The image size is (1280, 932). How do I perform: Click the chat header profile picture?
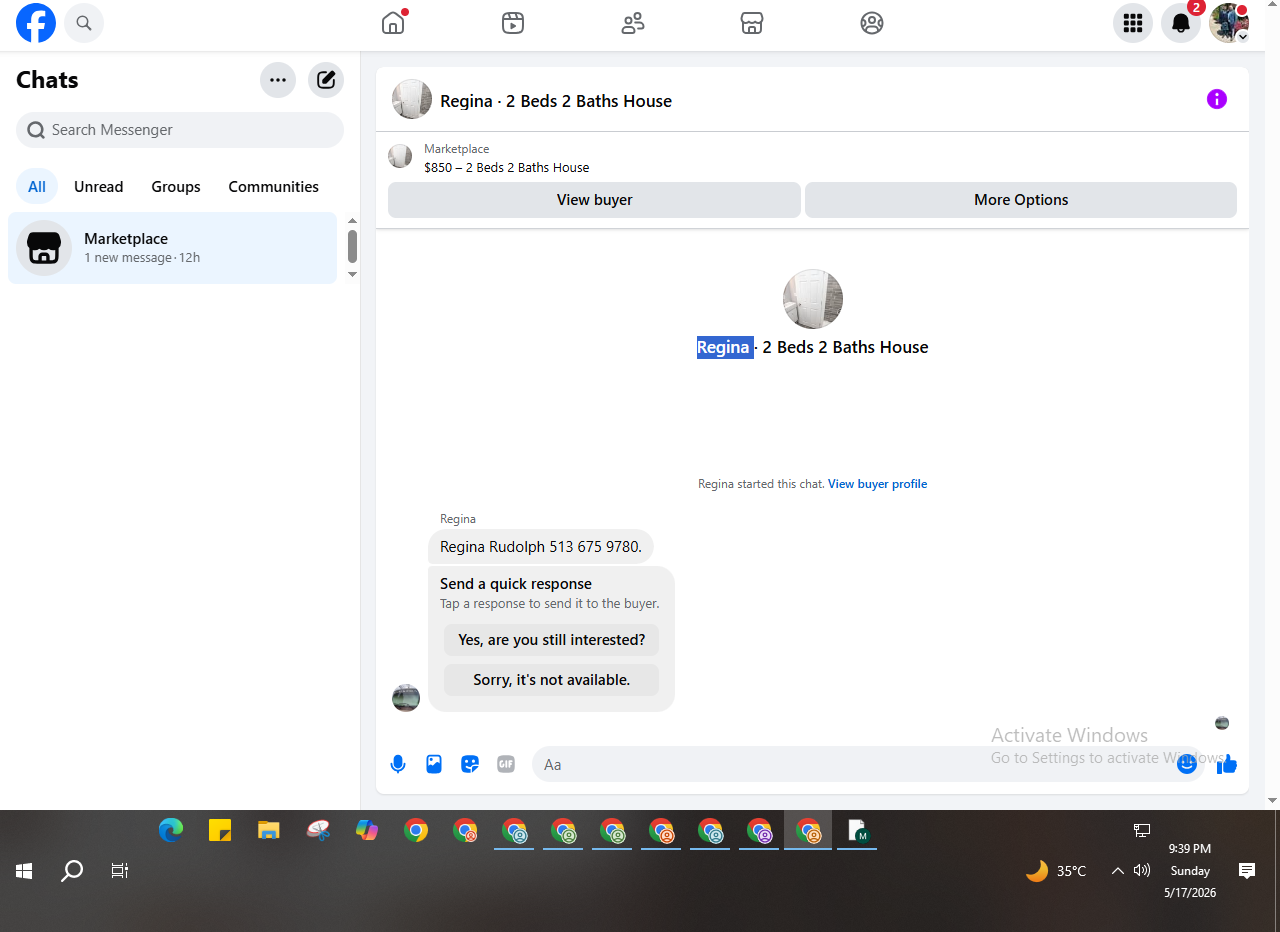(x=412, y=99)
